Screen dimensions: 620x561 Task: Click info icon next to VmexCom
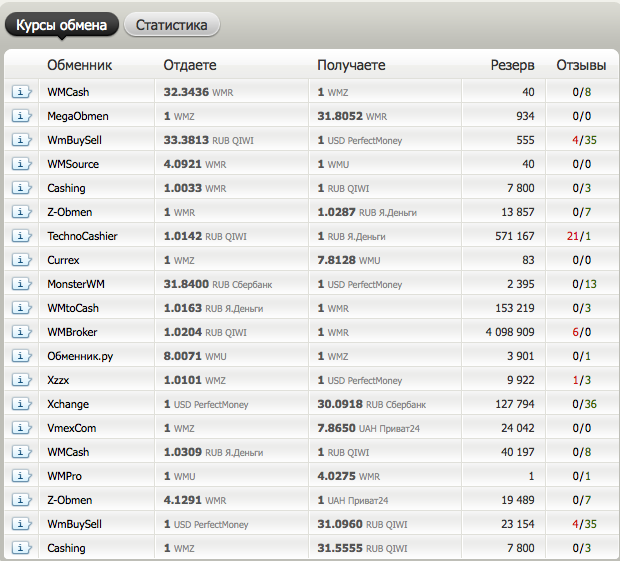21,428
